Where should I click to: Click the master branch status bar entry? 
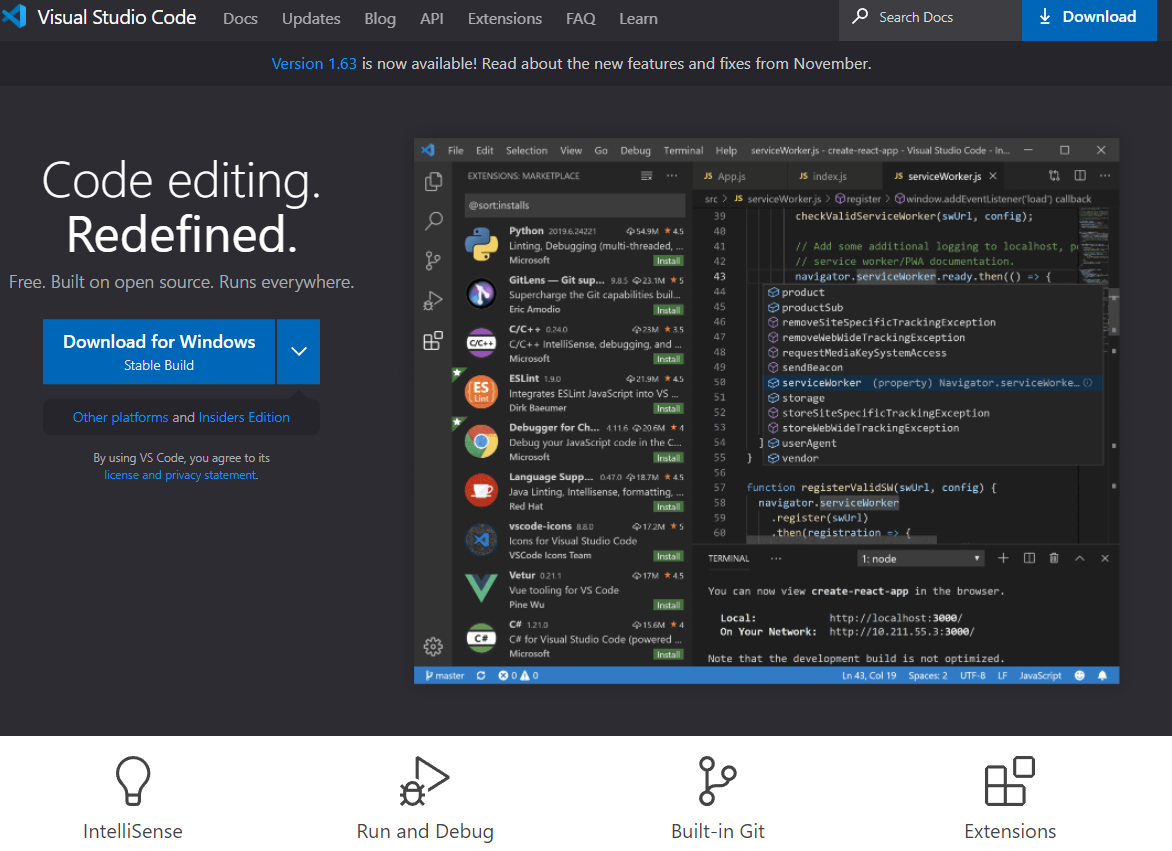[445, 675]
